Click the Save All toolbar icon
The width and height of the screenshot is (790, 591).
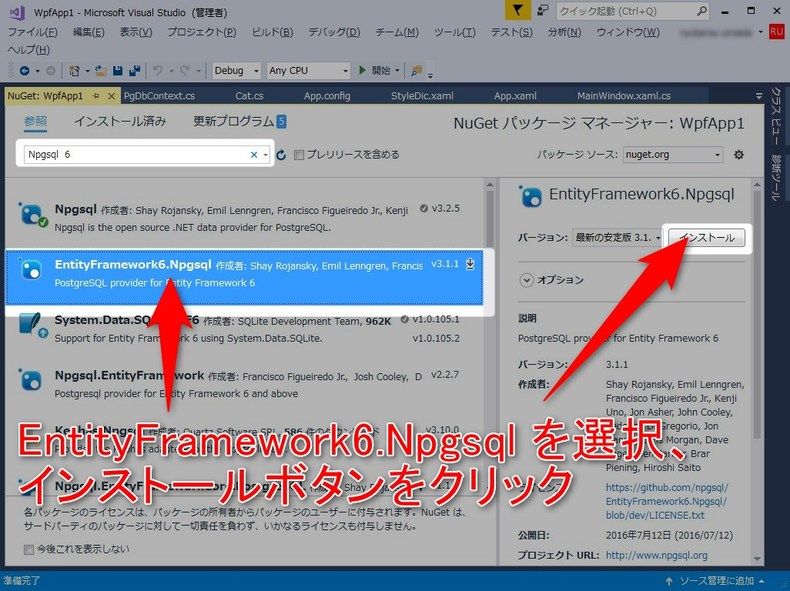pos(135,71)
